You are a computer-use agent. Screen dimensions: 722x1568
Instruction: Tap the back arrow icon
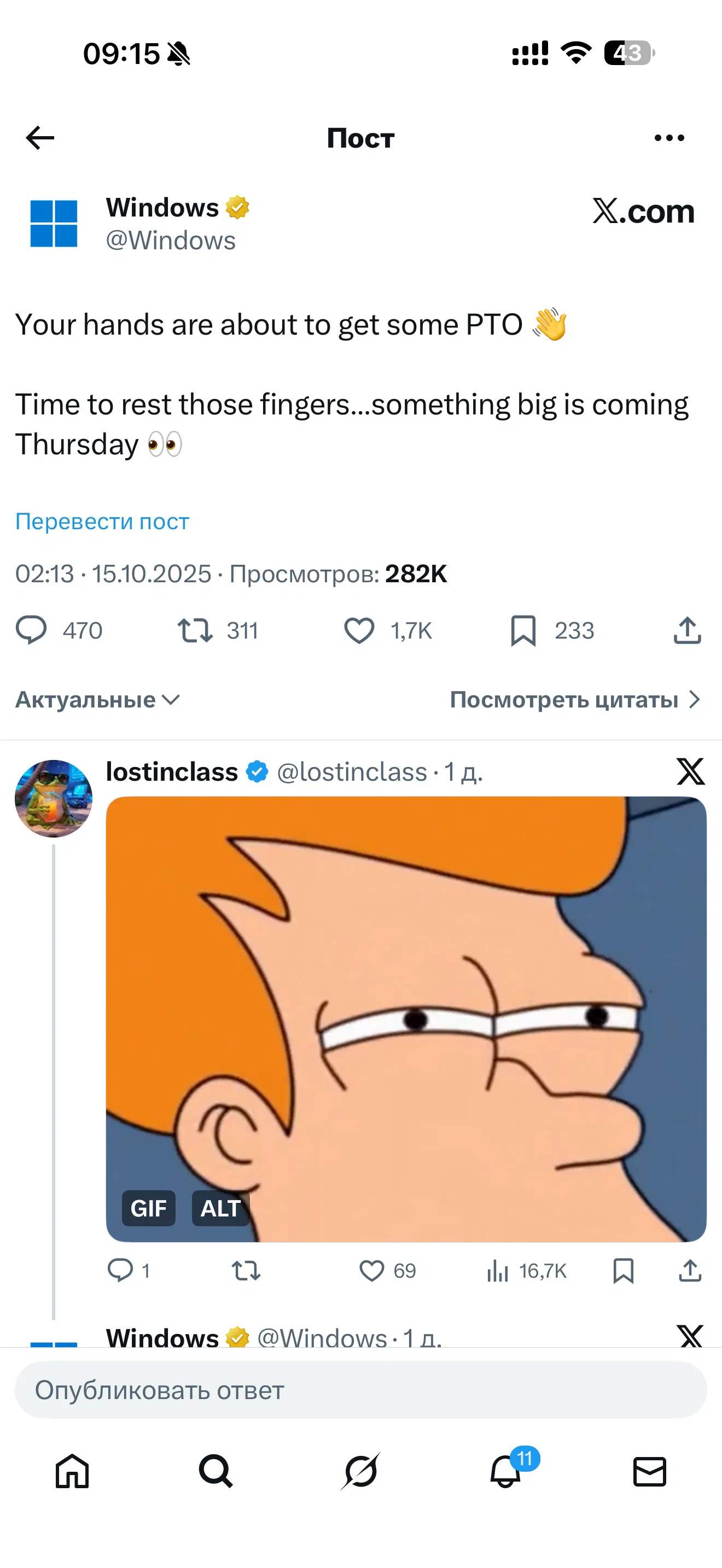click(40, 138)
